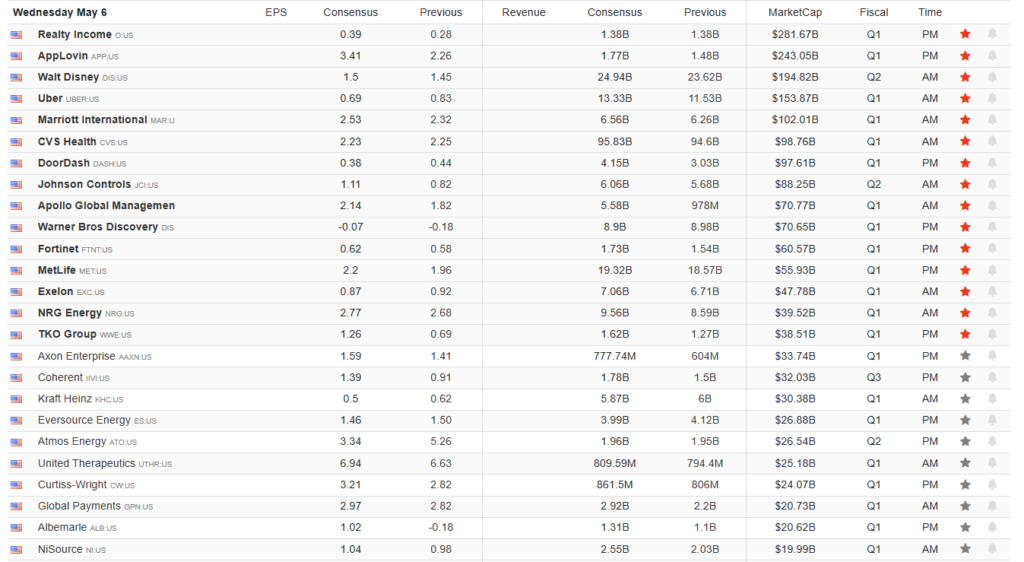Star the NiSource row
Image resolution: width=1024 pixels, height=562 pixels.
tap(965, 549)
